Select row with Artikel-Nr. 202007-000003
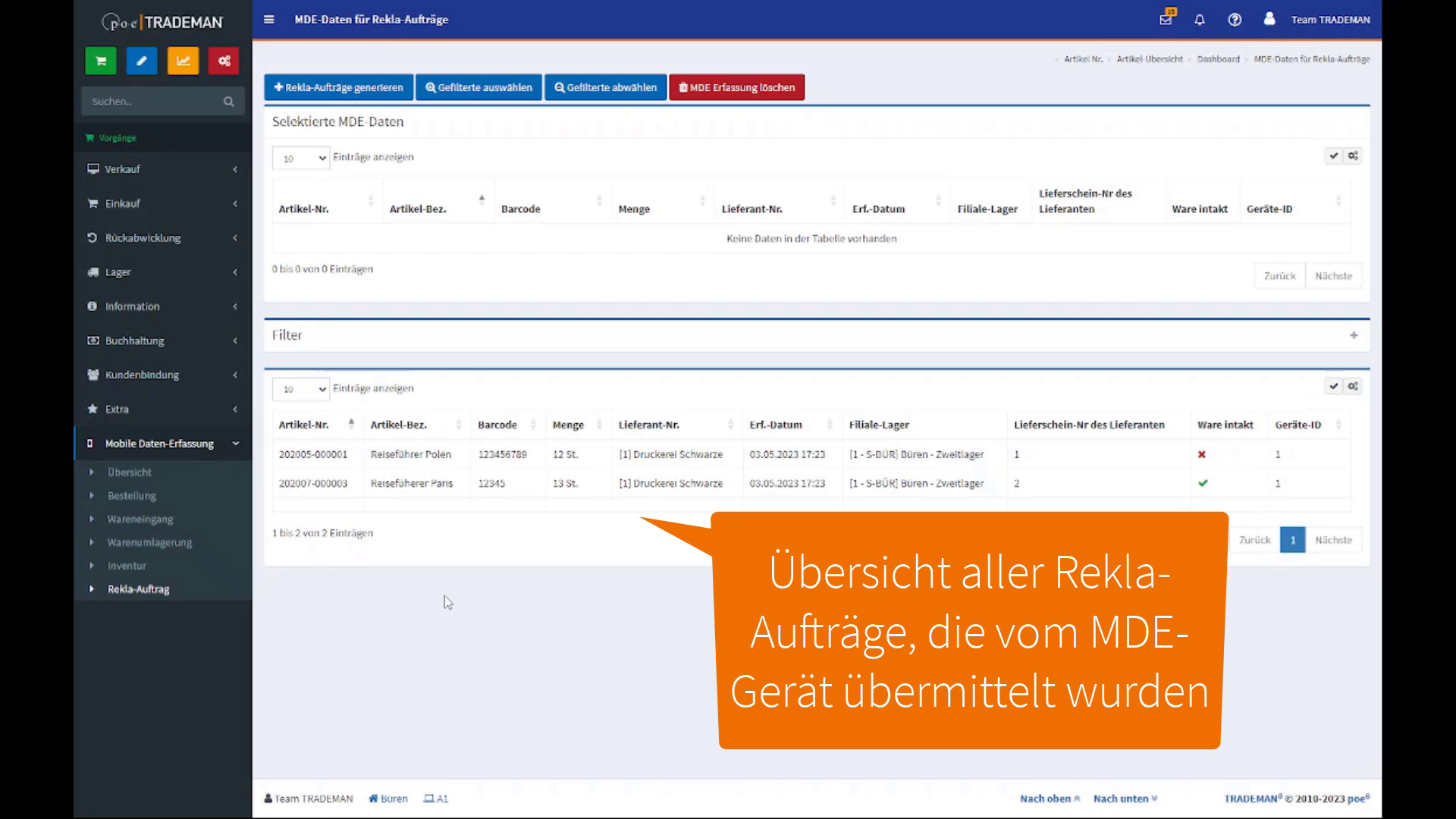 811,483
